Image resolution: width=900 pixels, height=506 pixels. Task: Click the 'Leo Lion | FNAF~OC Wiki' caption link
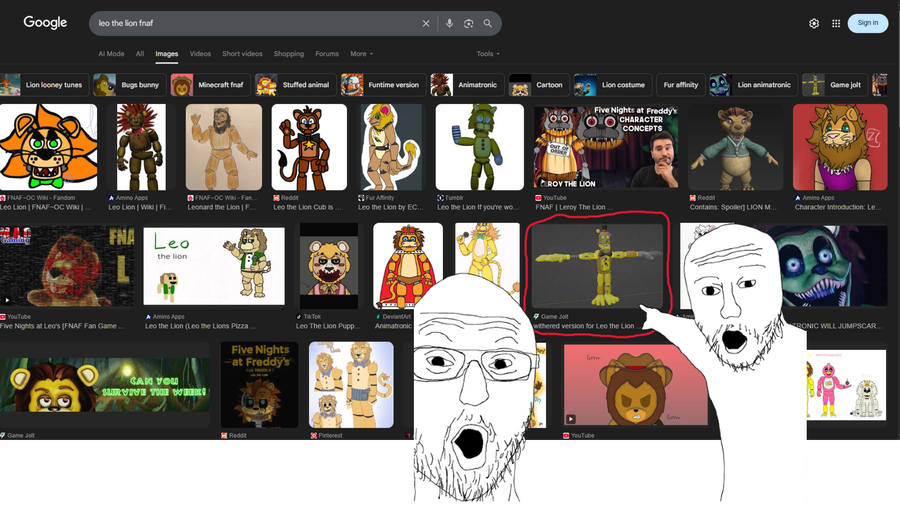[x=45, y=207]
